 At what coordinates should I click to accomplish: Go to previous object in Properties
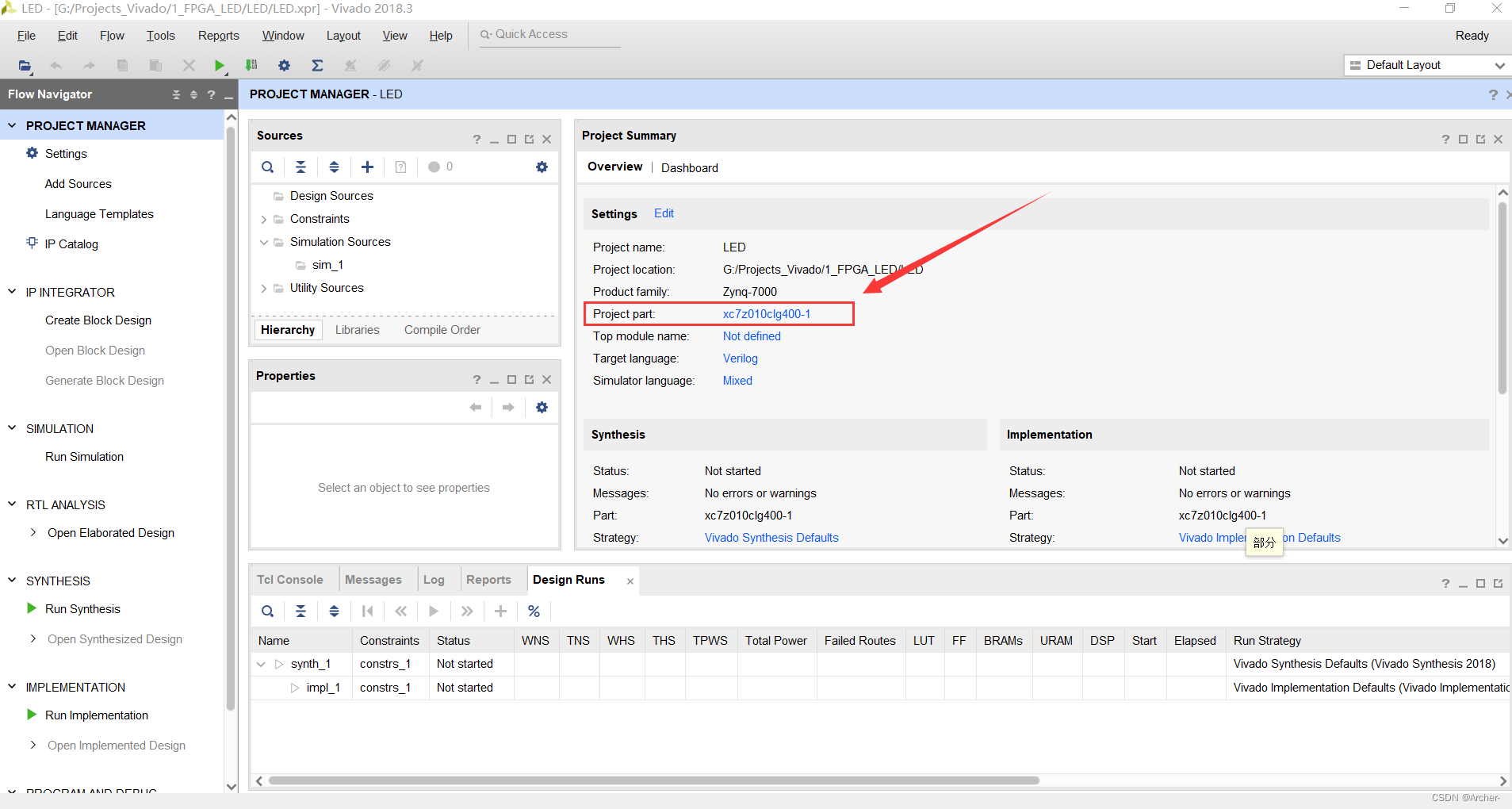(476, 408)
